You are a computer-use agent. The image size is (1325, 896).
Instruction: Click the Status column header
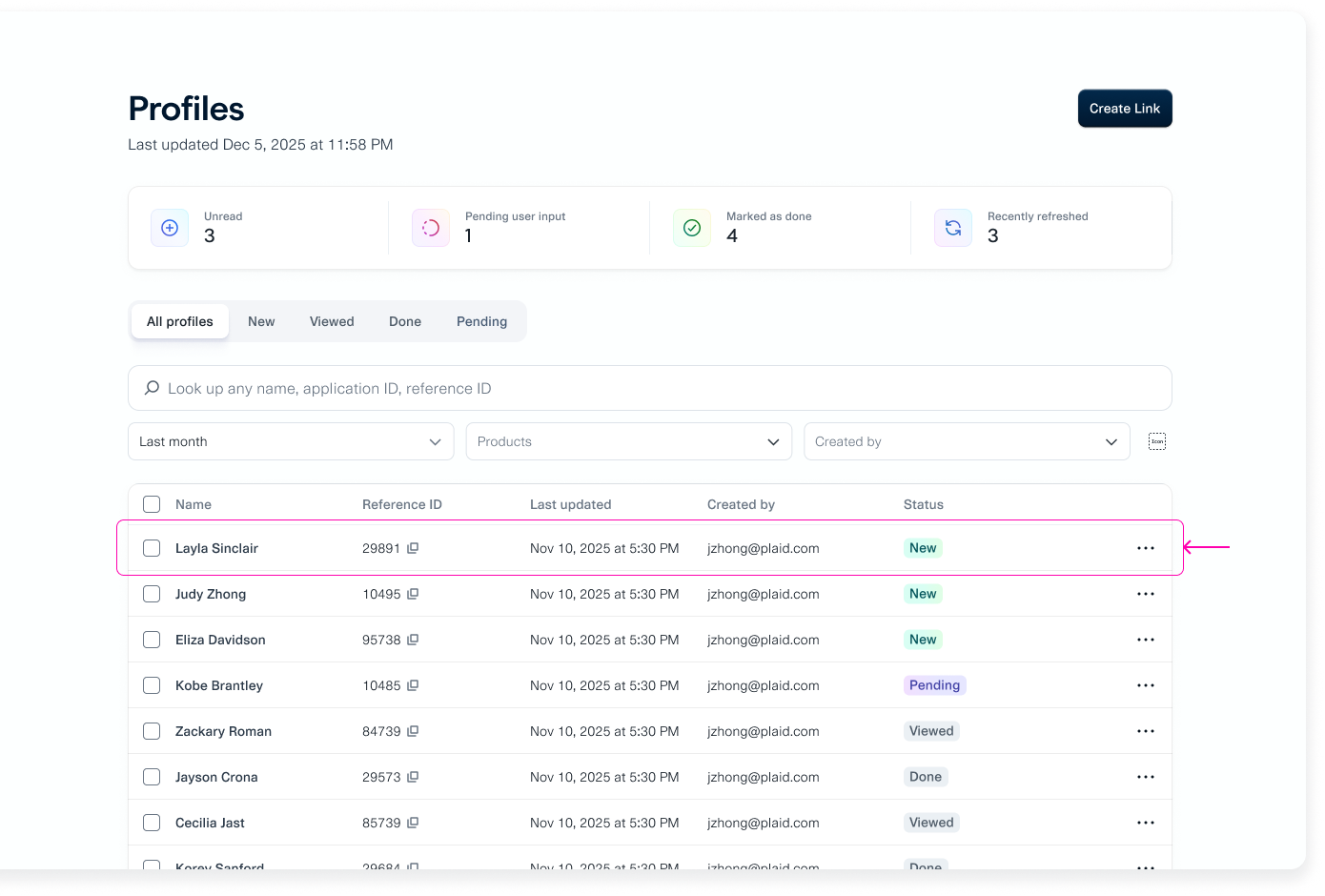(x=923, y=504)
